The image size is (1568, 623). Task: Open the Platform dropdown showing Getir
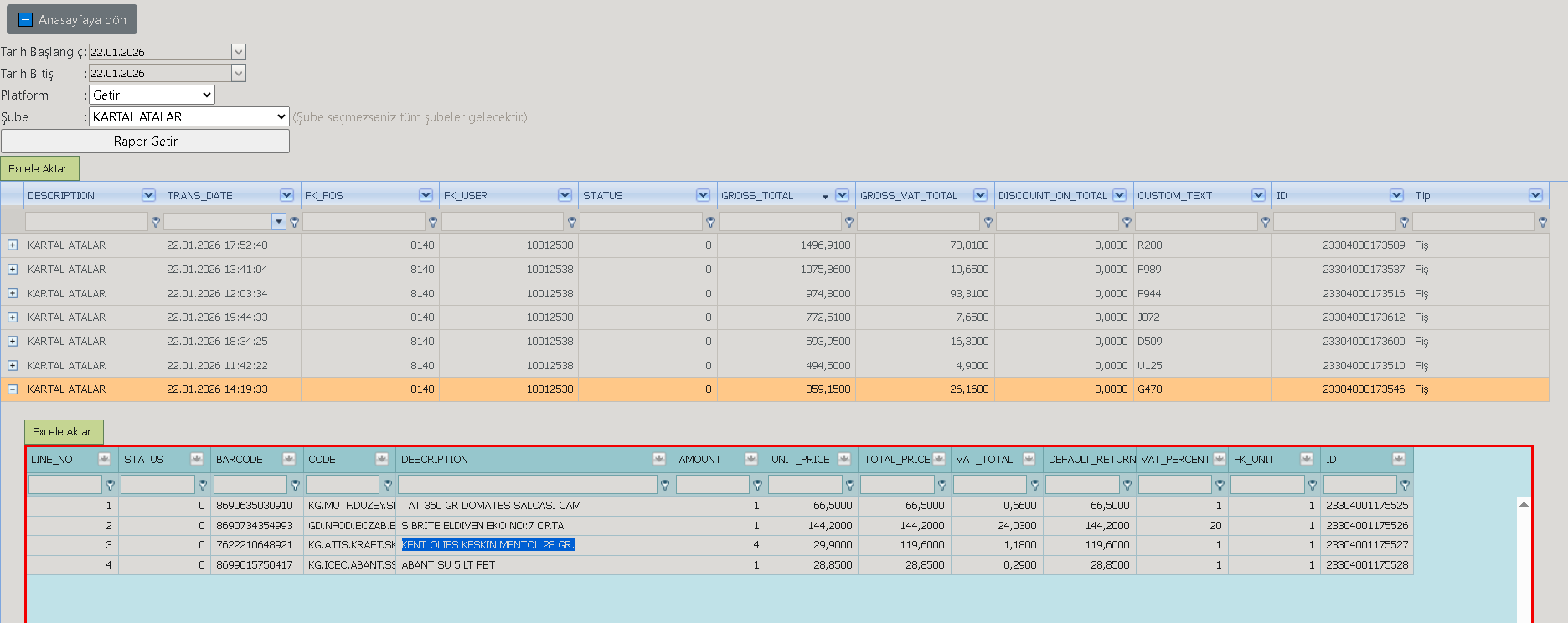152,95
